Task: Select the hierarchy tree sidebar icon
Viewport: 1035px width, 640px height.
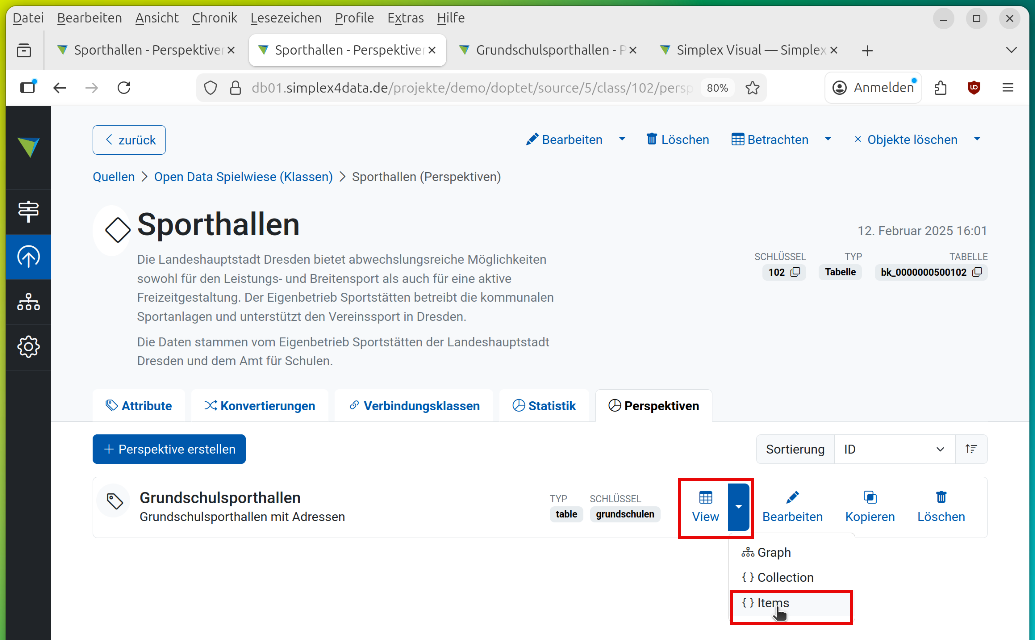Action: point(28,302)
